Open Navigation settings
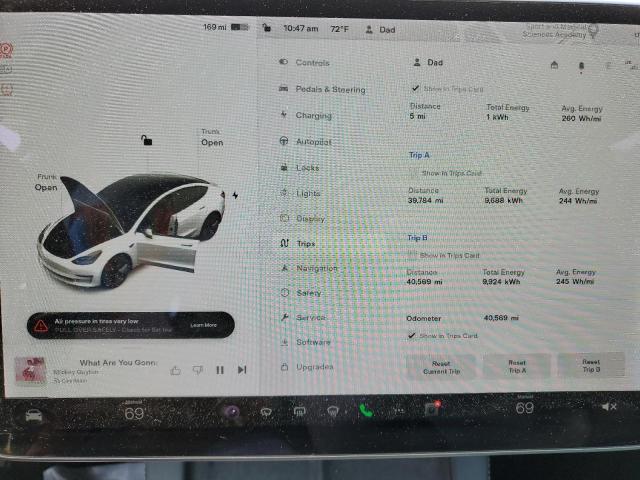Image resolution: width=640 pixels, height=480 pixels. [309, 268]
